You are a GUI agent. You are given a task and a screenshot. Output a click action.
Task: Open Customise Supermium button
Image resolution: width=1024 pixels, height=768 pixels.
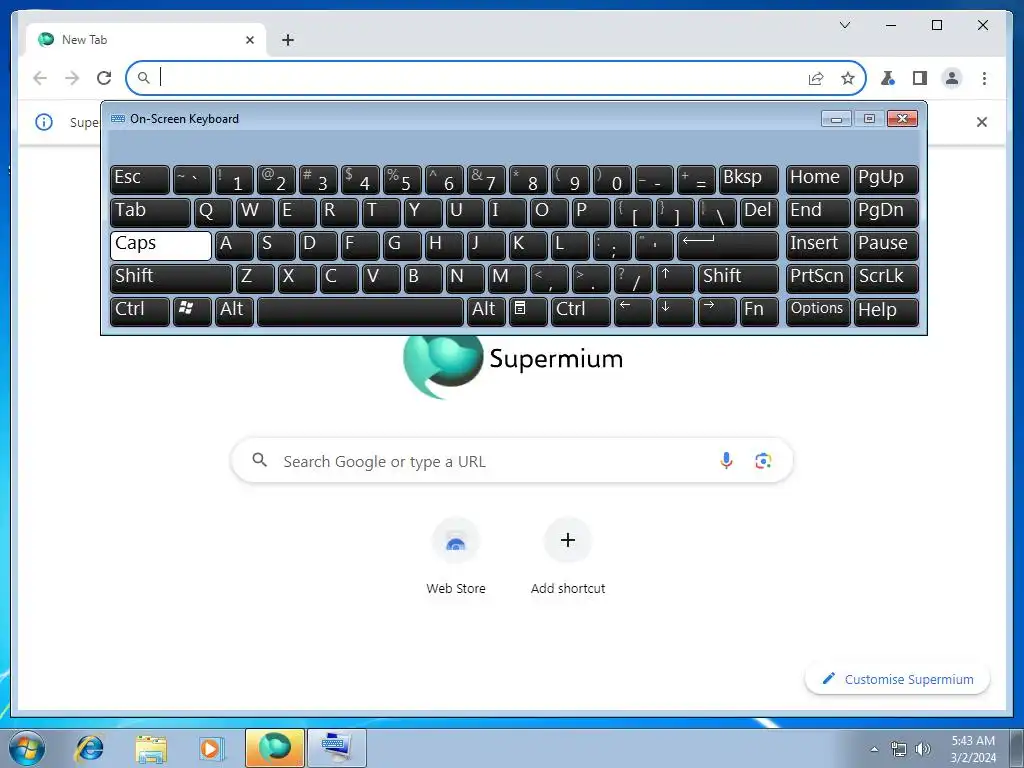pyautogui.click(x=898, y=679)
